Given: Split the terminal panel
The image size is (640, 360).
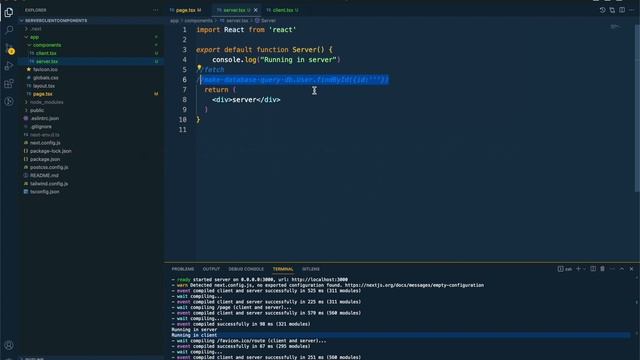Looking at the screenshot, I should pyautogui.click(x=593, y=269).
